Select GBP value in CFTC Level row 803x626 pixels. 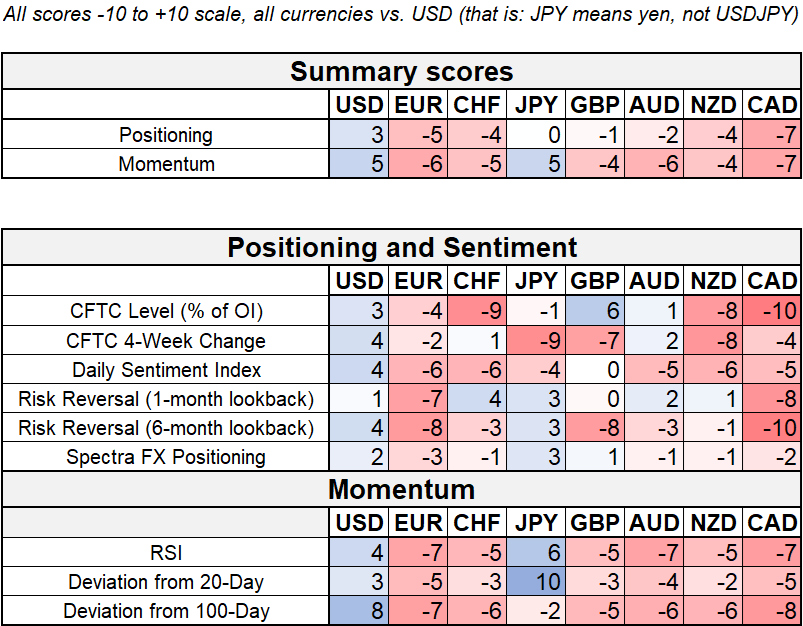pyautogui.click(x=595, y=311)
